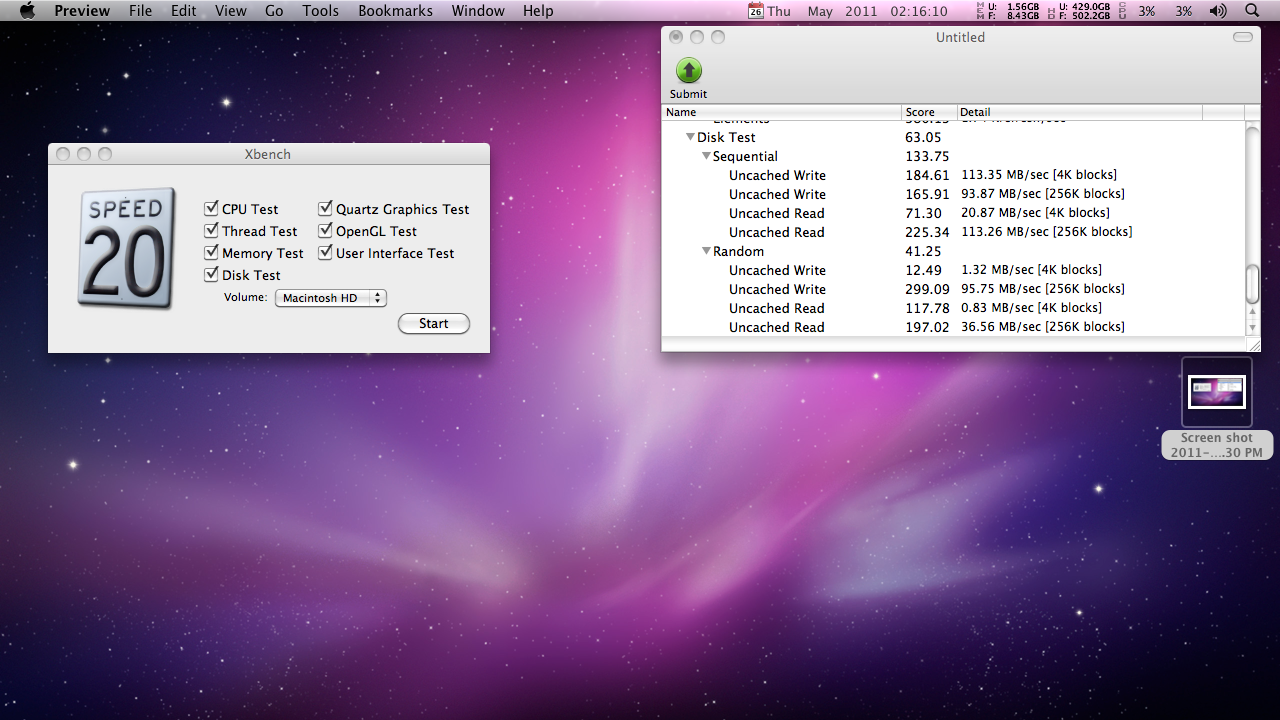This screenshot has height=720, width=1280.
Task: Disable the Disk Test checkbox in Xbench
Action: 211,275
